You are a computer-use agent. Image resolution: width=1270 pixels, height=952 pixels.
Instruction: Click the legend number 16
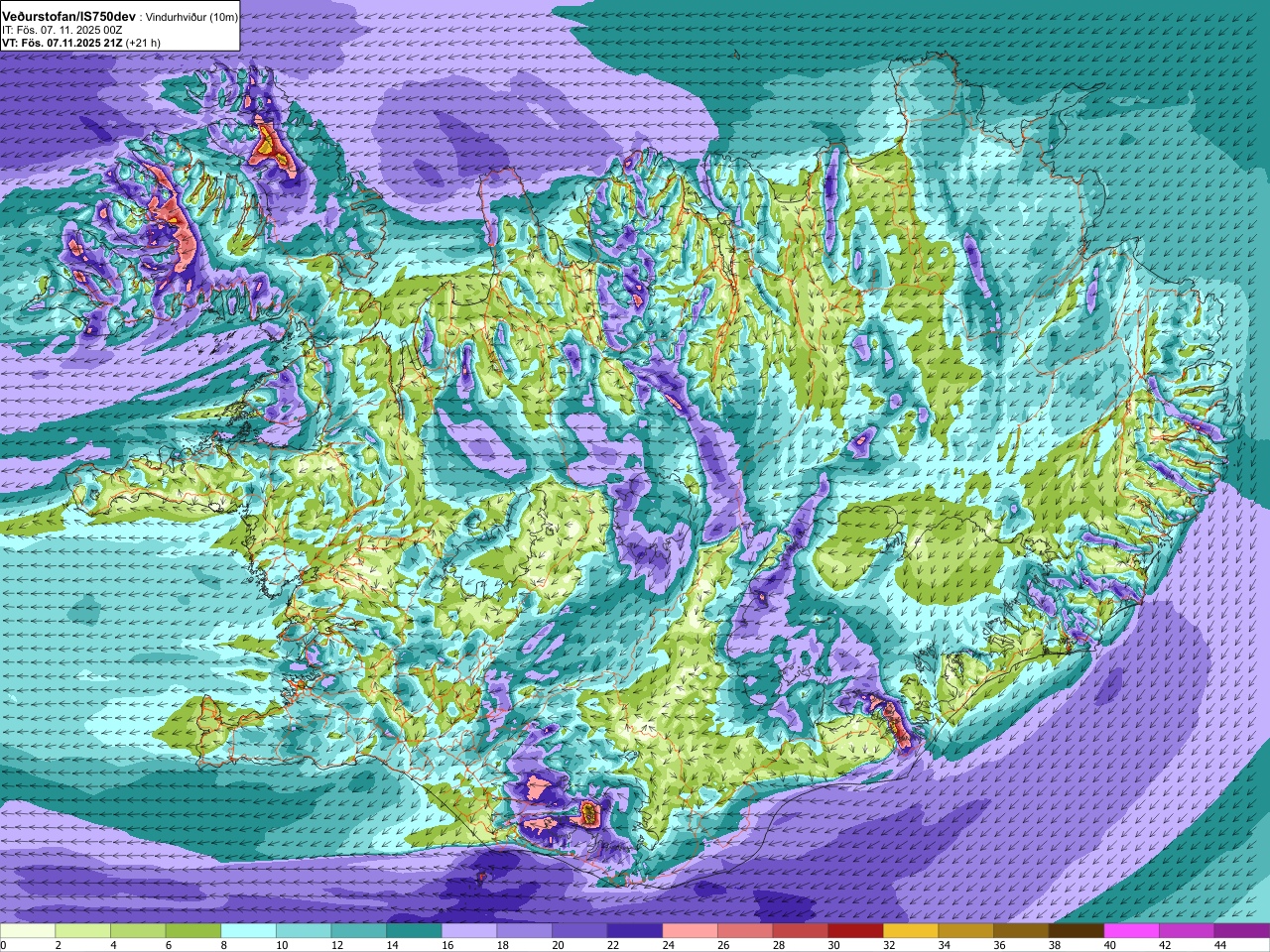[447, 946]
